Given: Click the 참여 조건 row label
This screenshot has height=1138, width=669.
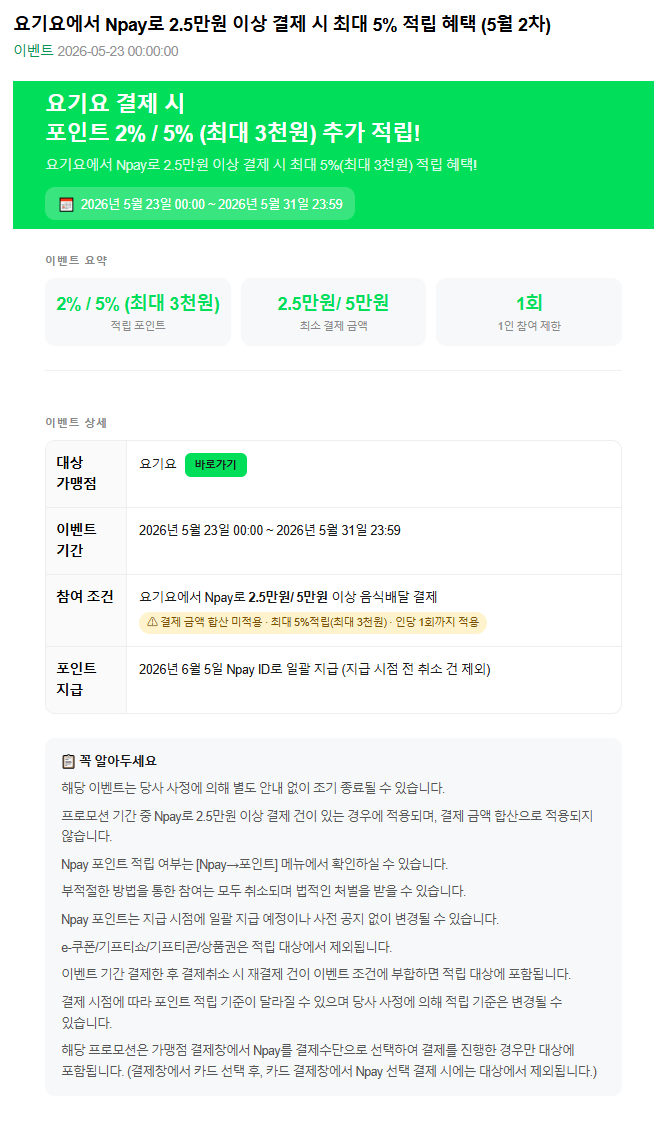Looking at the screenshot, I should pyautogui.click(x=85, y=597).
